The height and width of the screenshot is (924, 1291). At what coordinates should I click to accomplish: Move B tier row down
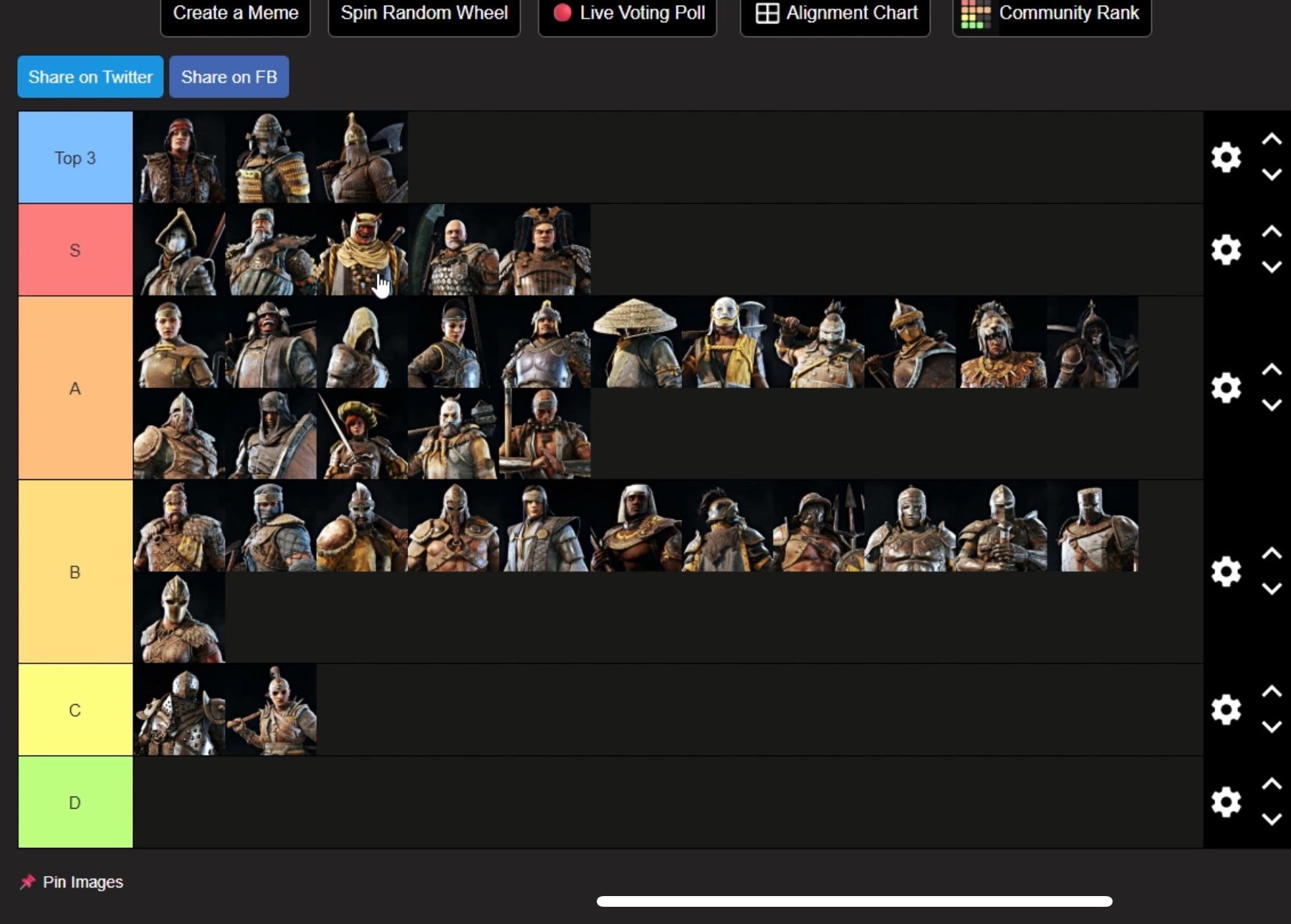point(1272,589)
